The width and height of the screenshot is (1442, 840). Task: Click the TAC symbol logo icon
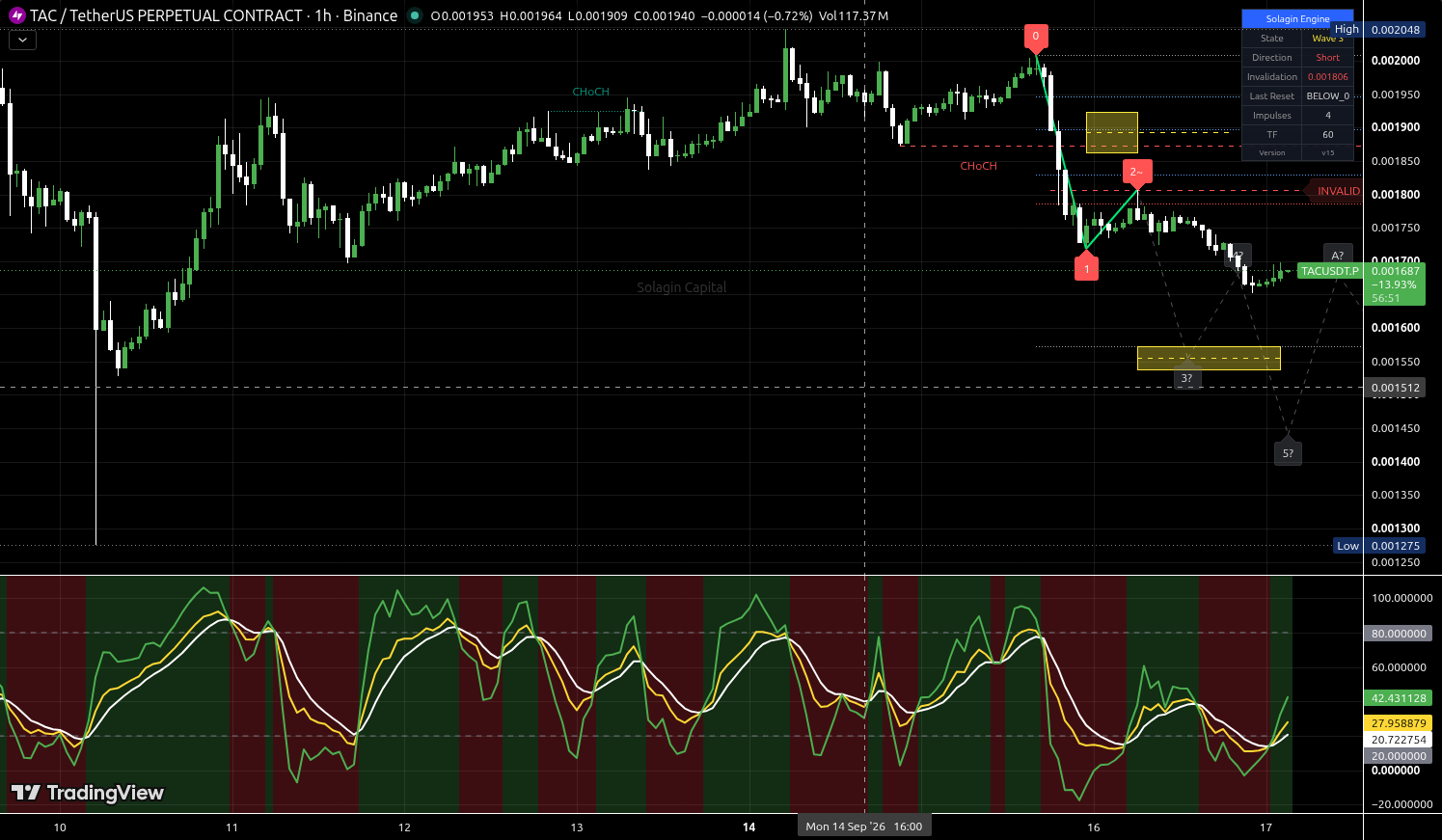click(16, 15)
